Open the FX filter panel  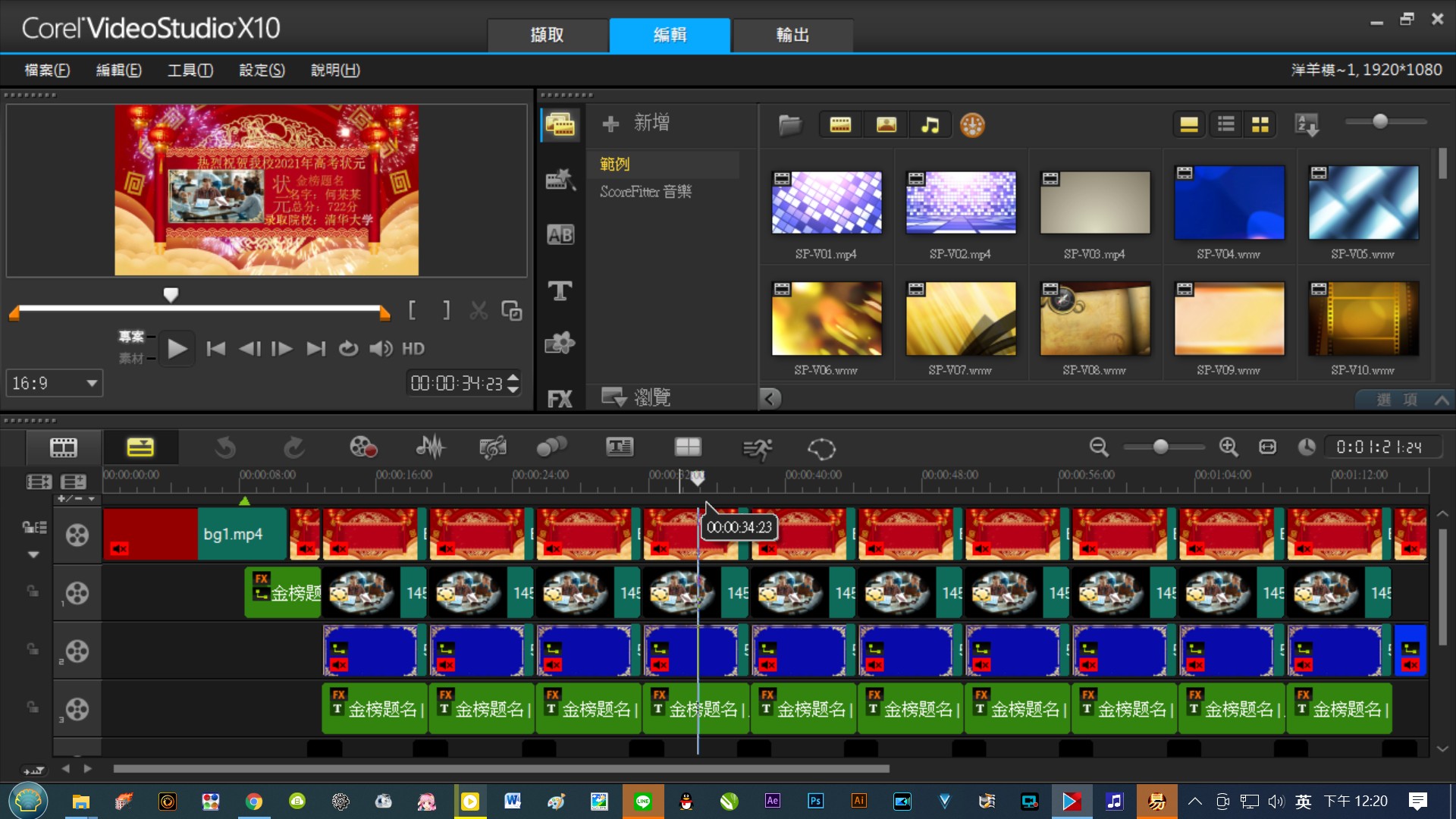tap(560, 399)
